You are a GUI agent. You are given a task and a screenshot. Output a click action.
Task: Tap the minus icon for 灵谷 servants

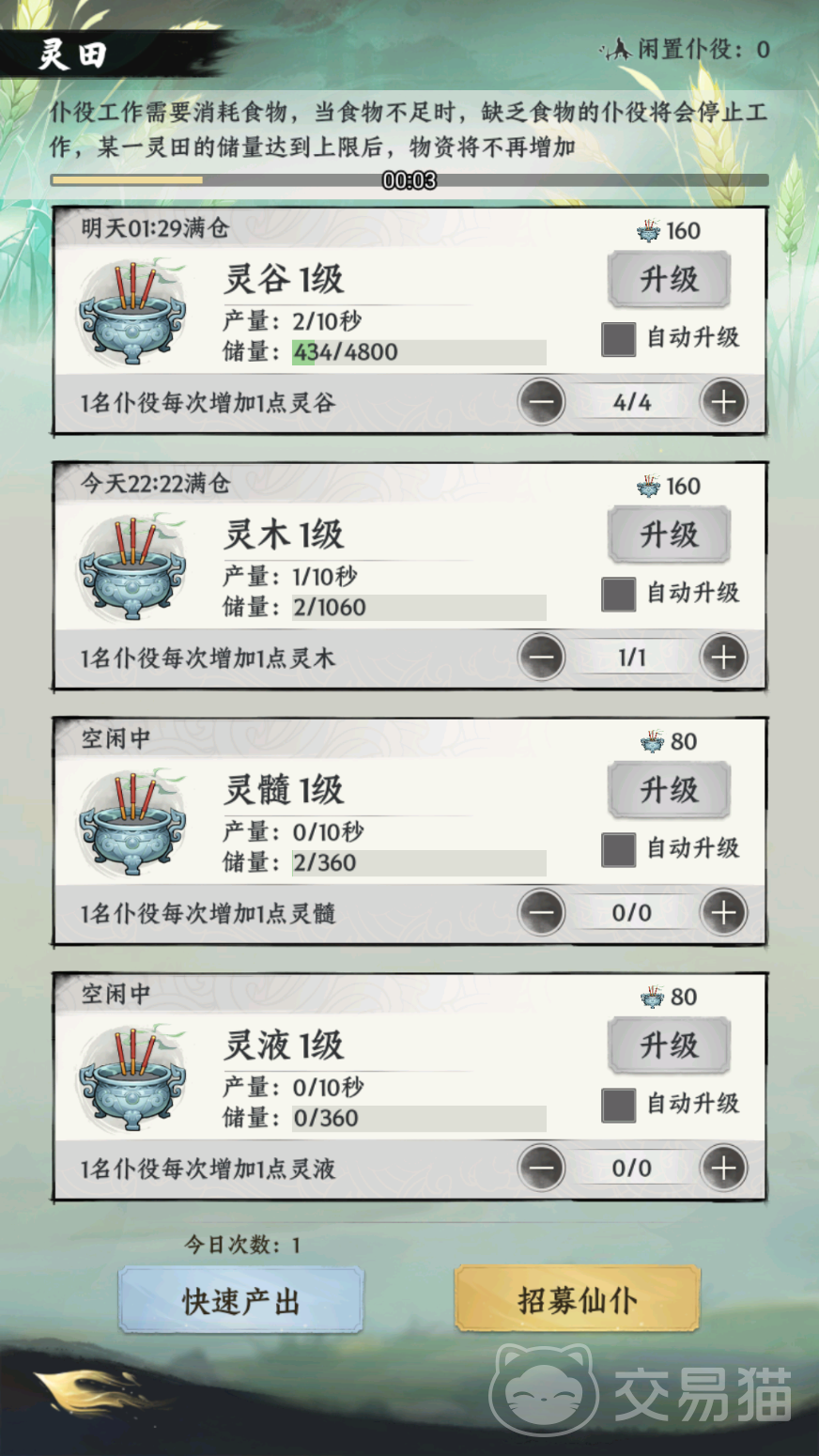[x=542, y=402]
